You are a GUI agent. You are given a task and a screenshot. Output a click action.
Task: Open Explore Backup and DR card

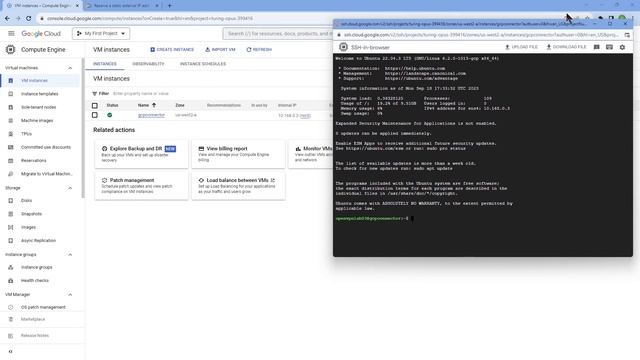click(141, 154)
